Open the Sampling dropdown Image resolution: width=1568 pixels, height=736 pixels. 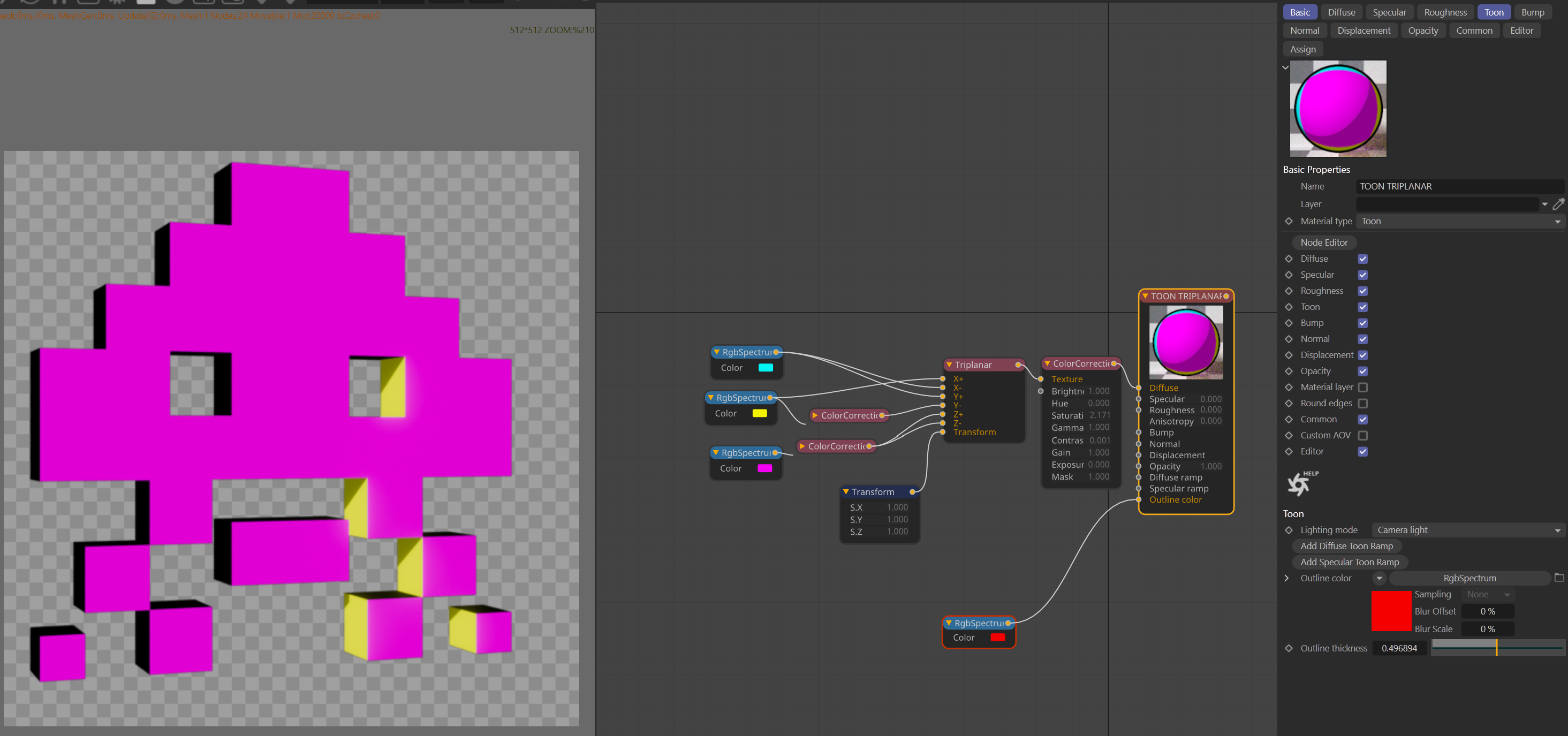[1488, 594]
